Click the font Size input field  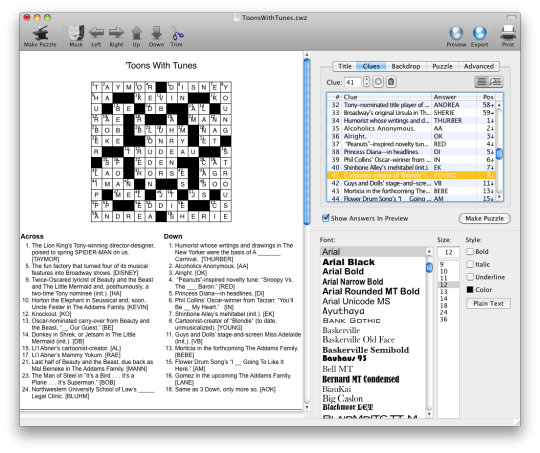(448, 252)
